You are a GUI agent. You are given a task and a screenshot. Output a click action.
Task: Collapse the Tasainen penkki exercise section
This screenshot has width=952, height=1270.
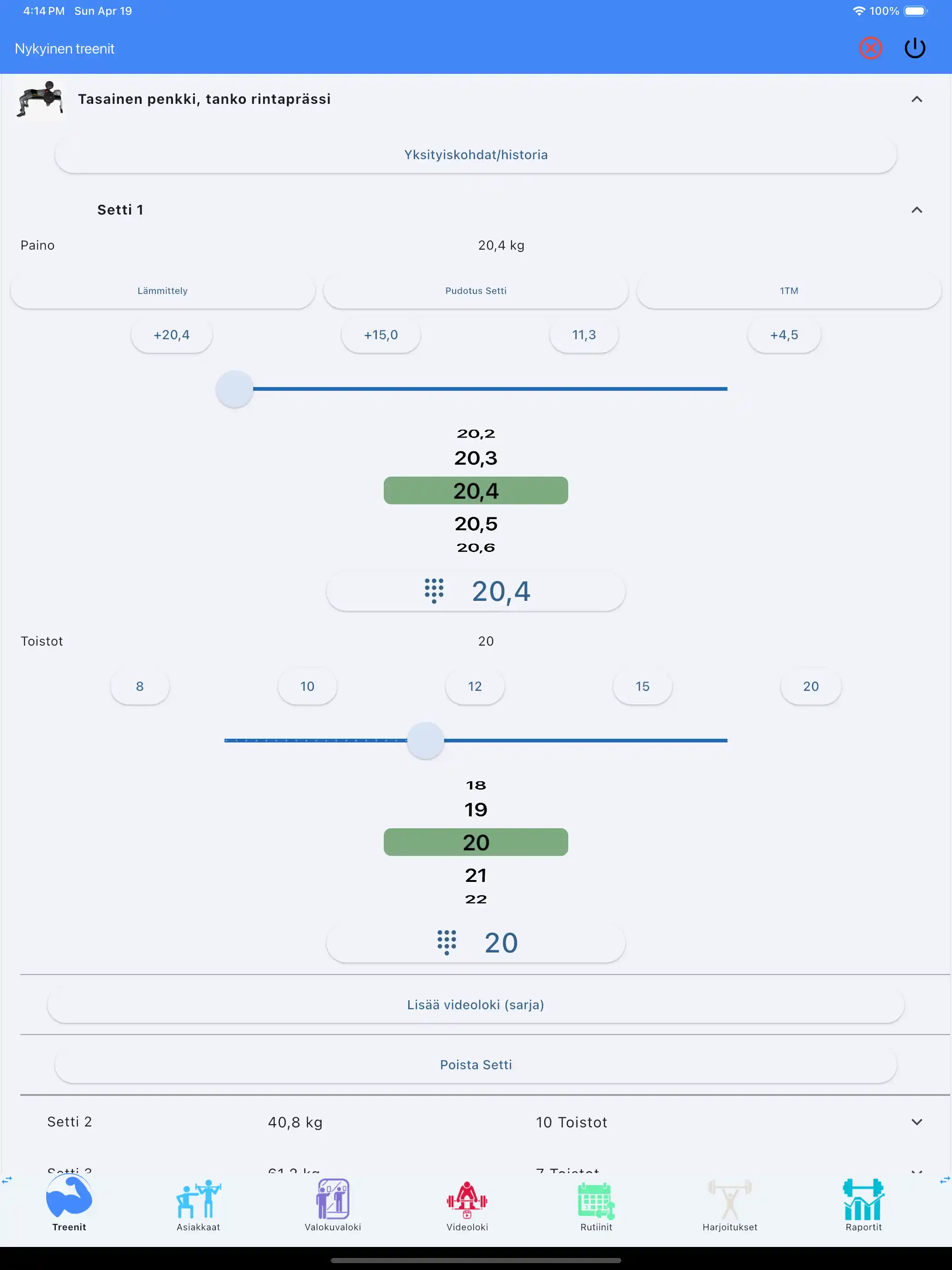(916, 99)
